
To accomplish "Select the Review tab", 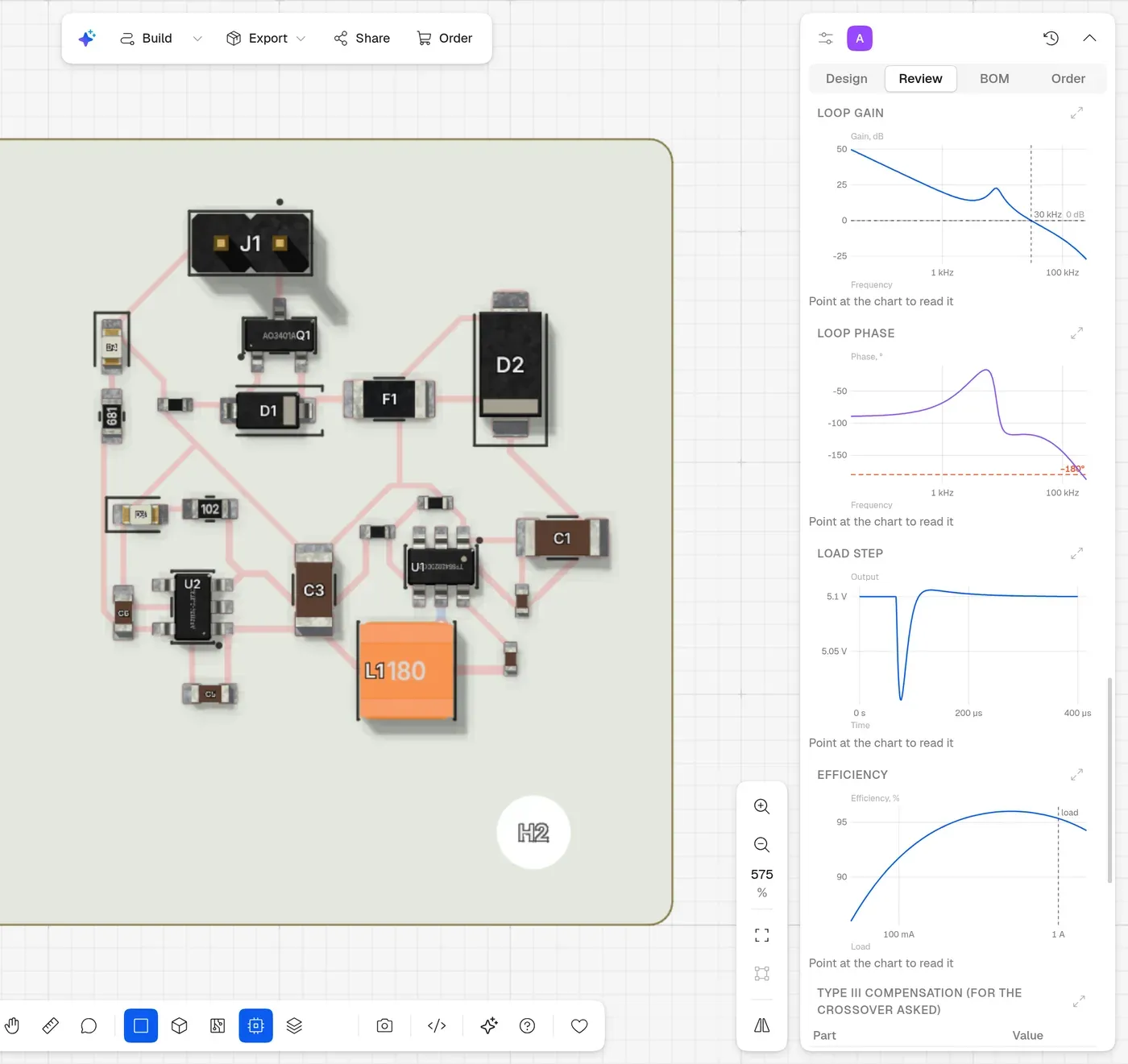I will click(920, 78).
